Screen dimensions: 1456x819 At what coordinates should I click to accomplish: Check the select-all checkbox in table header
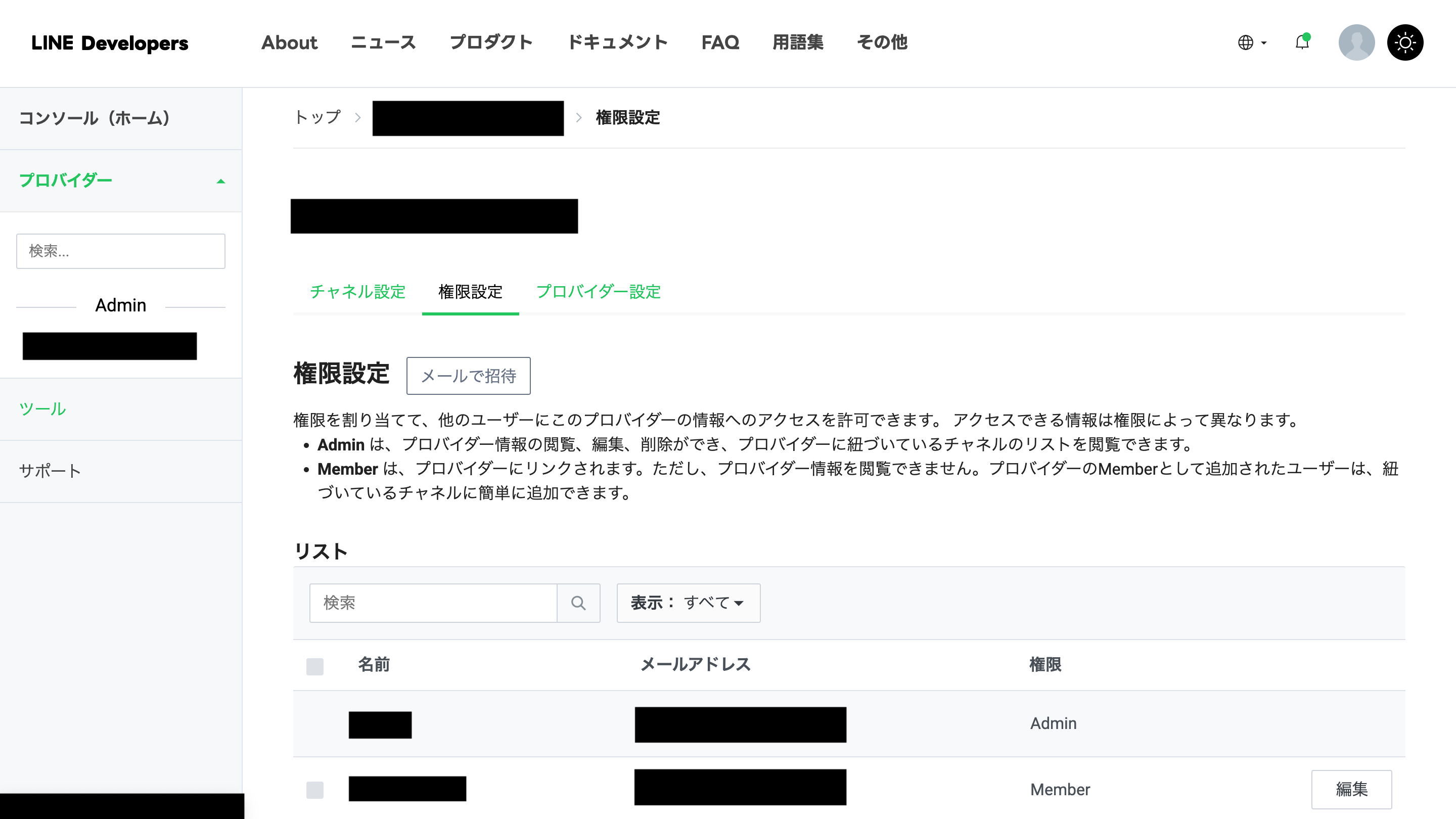315,666
